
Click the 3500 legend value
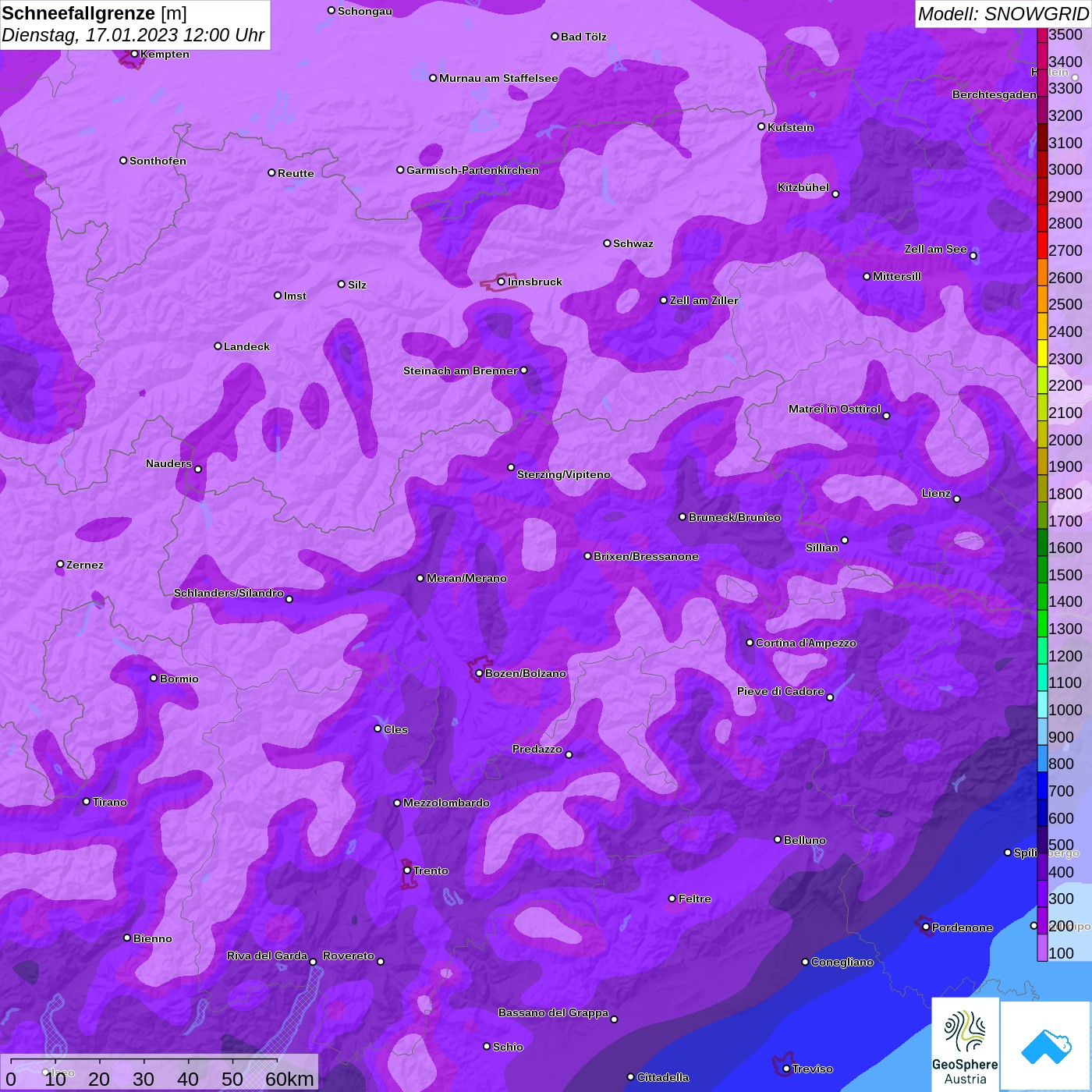(x=1065, y=34)
